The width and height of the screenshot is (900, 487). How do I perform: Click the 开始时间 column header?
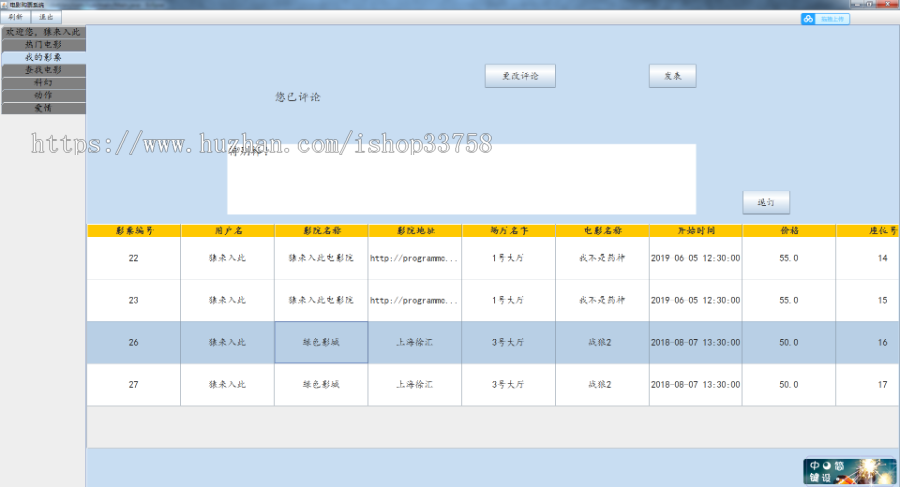[x=696, y=231]
